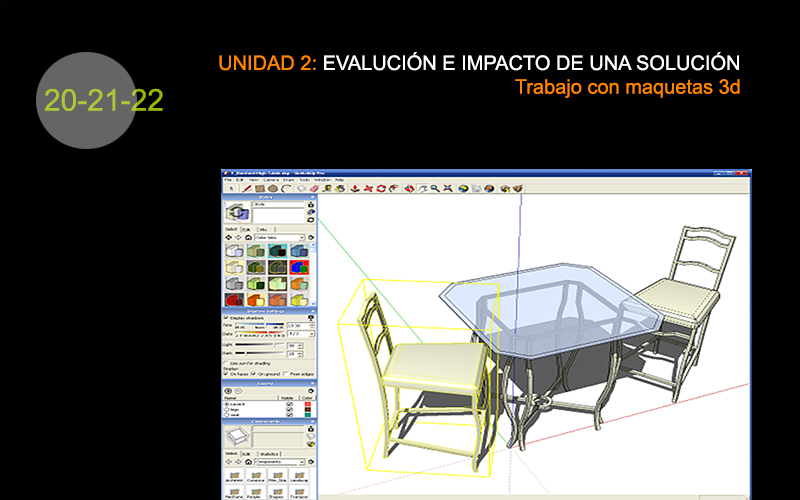
Task: Open the Camera menu
Action: coord(272,179)
